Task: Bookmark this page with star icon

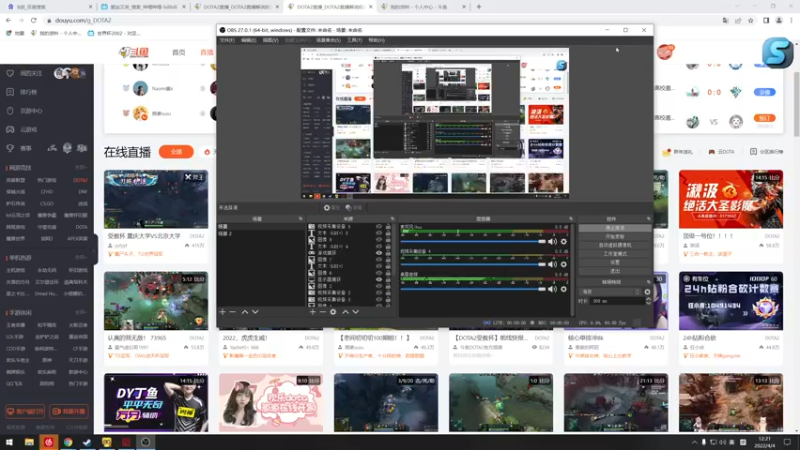Action: coord(751,20)
